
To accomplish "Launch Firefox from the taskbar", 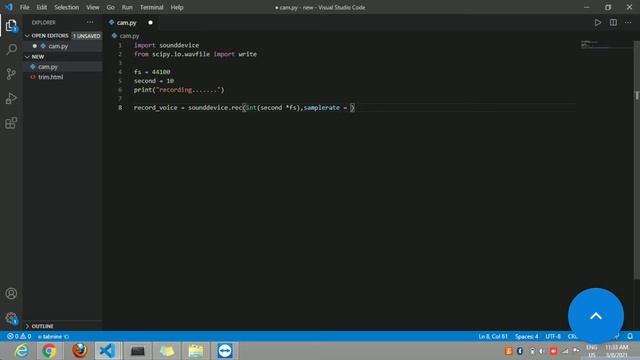I will click(x=79, y=351).
